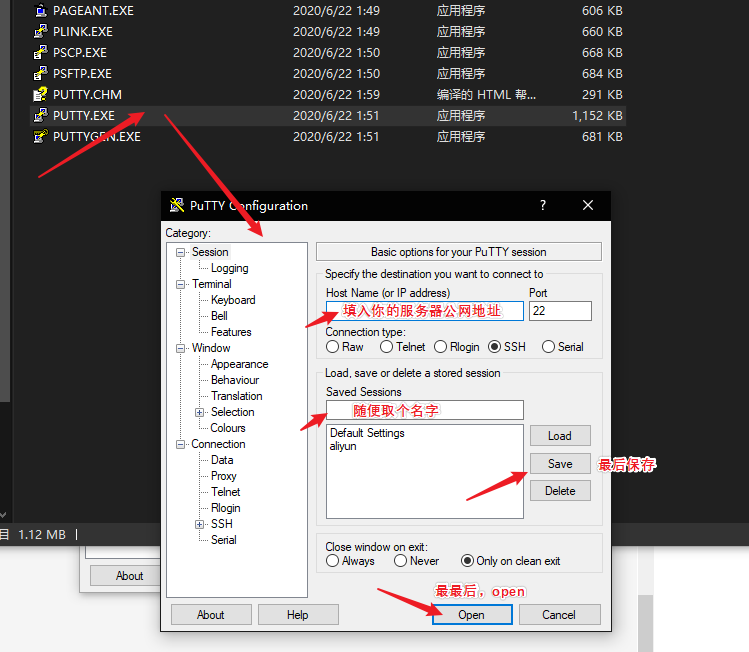Viewport: 749px width, 652px height.
Task: Select Serial connection type radio button
Action: click(x=548, y=347)
